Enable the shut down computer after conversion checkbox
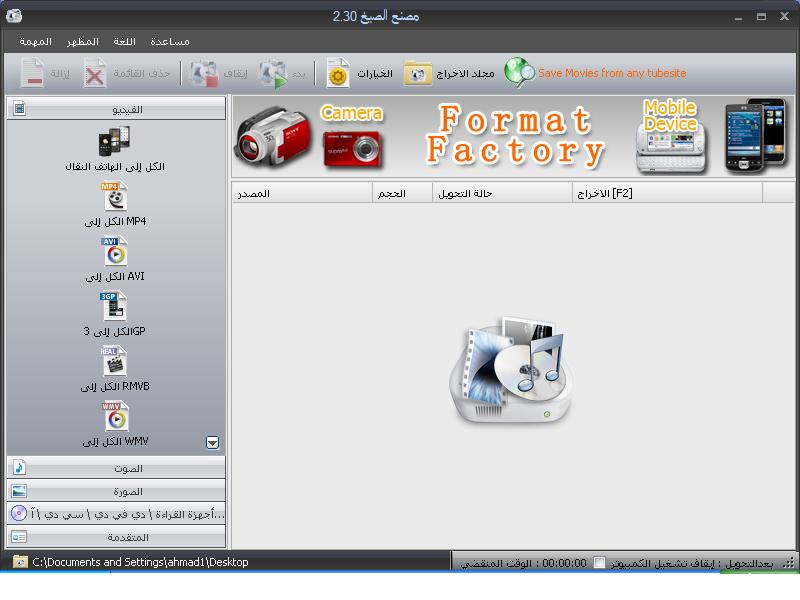The height and width of the screenshot is (600, 800). [599, 563]
